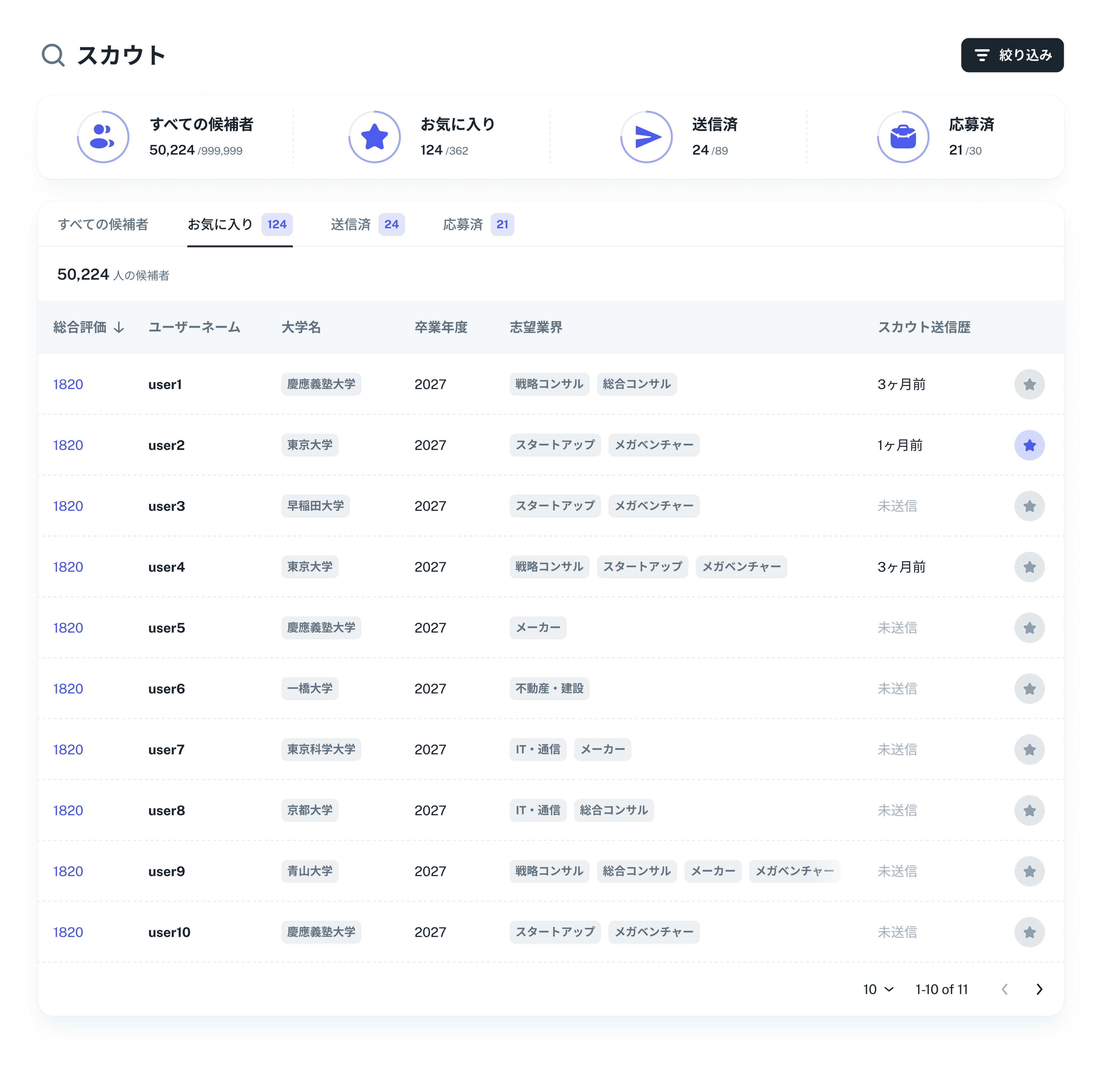This screenshot has width=1102, height=1092.
Task: Favorite user1 using the star button
Action: click(1029, 384)
